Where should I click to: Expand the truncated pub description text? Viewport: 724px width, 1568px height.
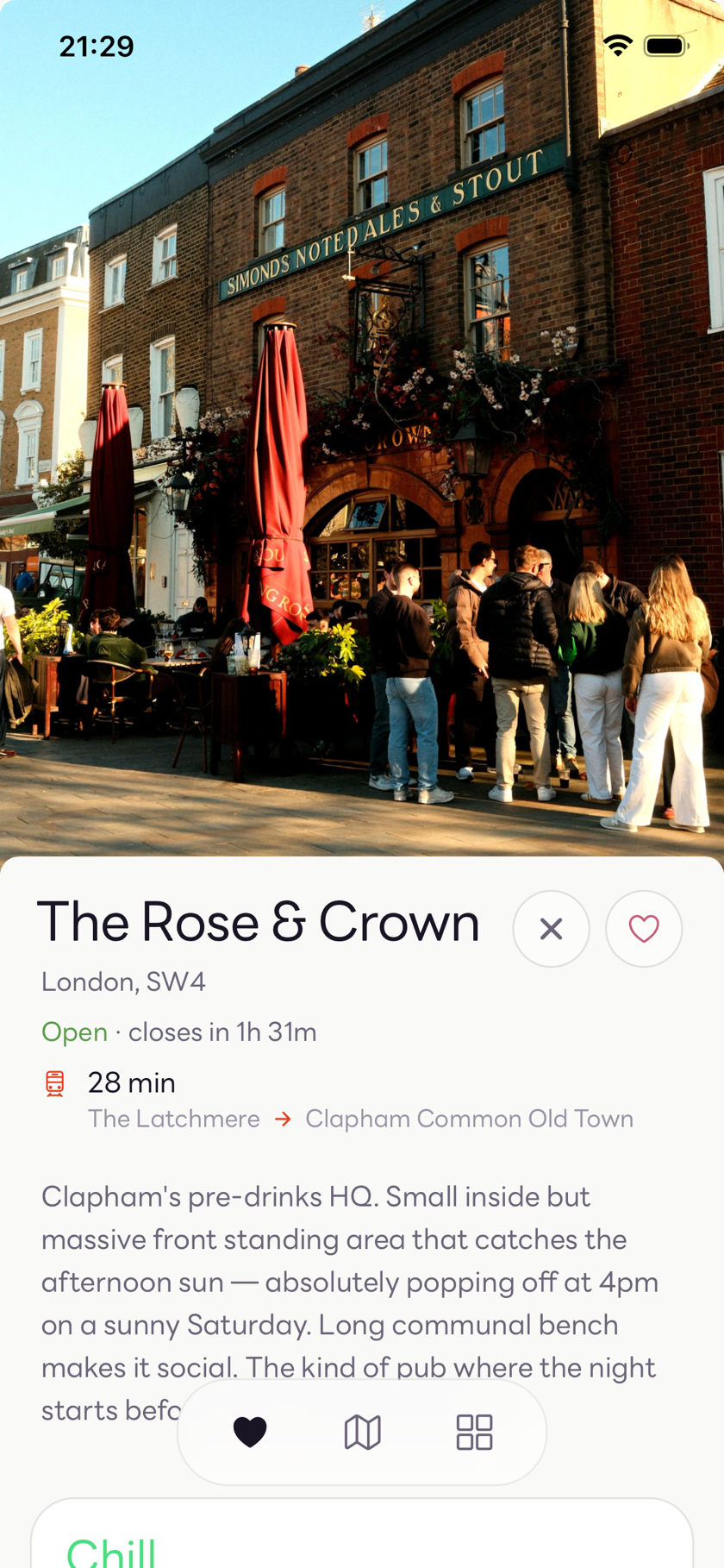click(x=350, y=1302)
